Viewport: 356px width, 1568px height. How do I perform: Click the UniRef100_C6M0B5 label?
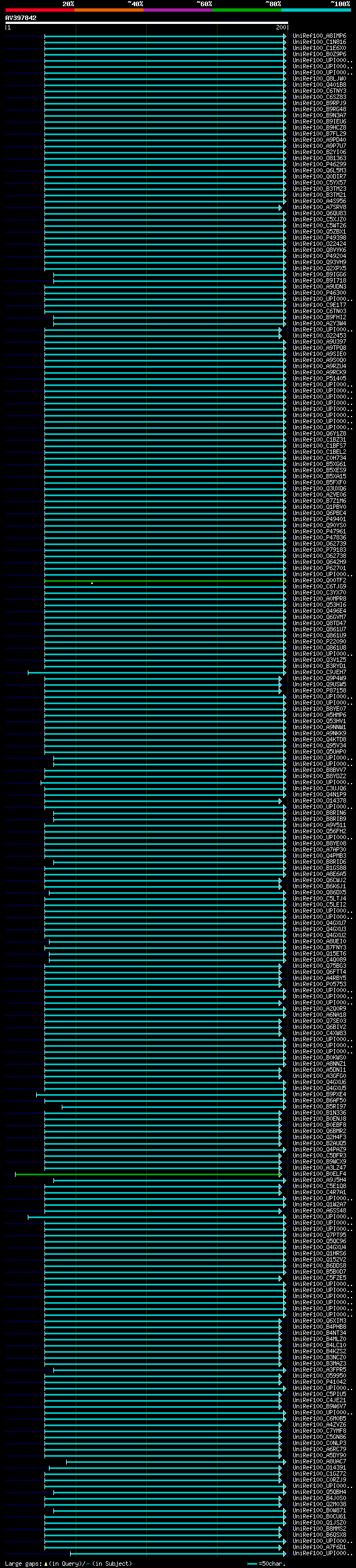click(x=319, y=1418)
